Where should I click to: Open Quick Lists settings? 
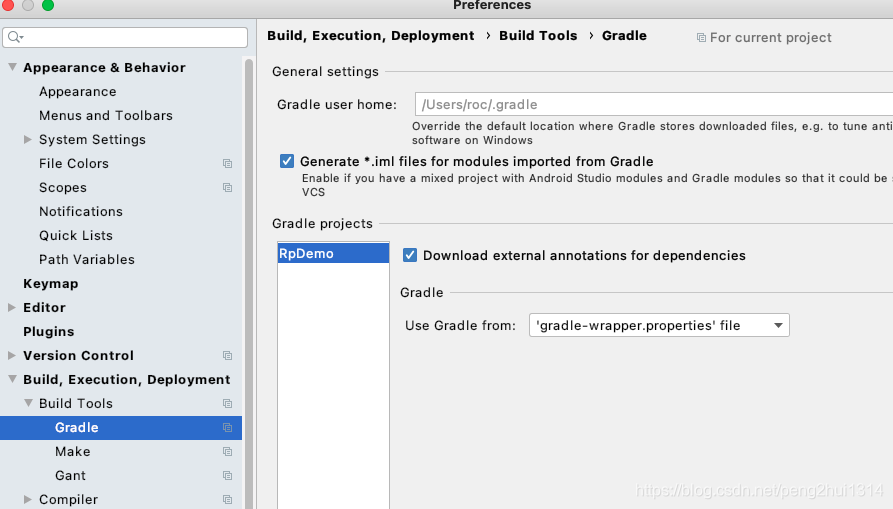(x=76, y=235)
